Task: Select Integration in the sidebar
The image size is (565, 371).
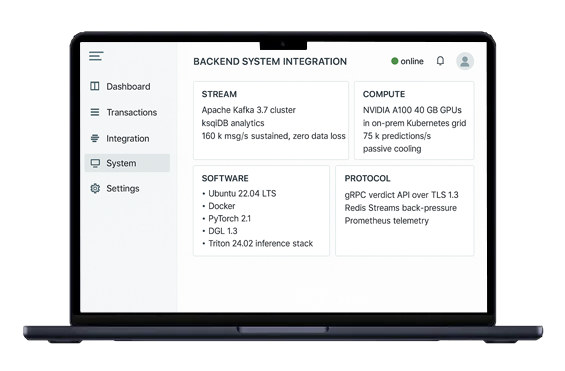Action: pos(127,139)
